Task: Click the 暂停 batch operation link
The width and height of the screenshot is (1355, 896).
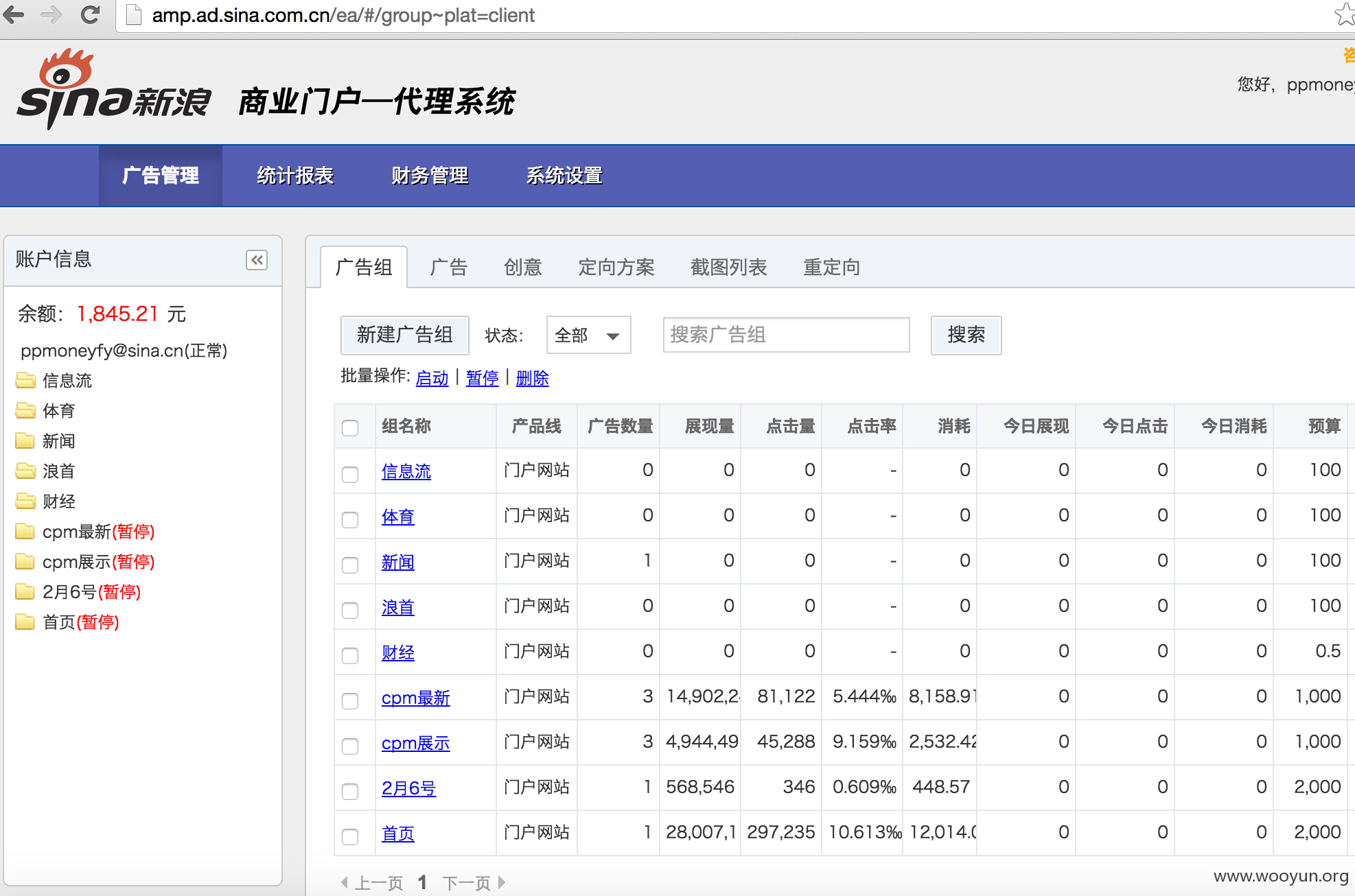Action: [483, 378]
